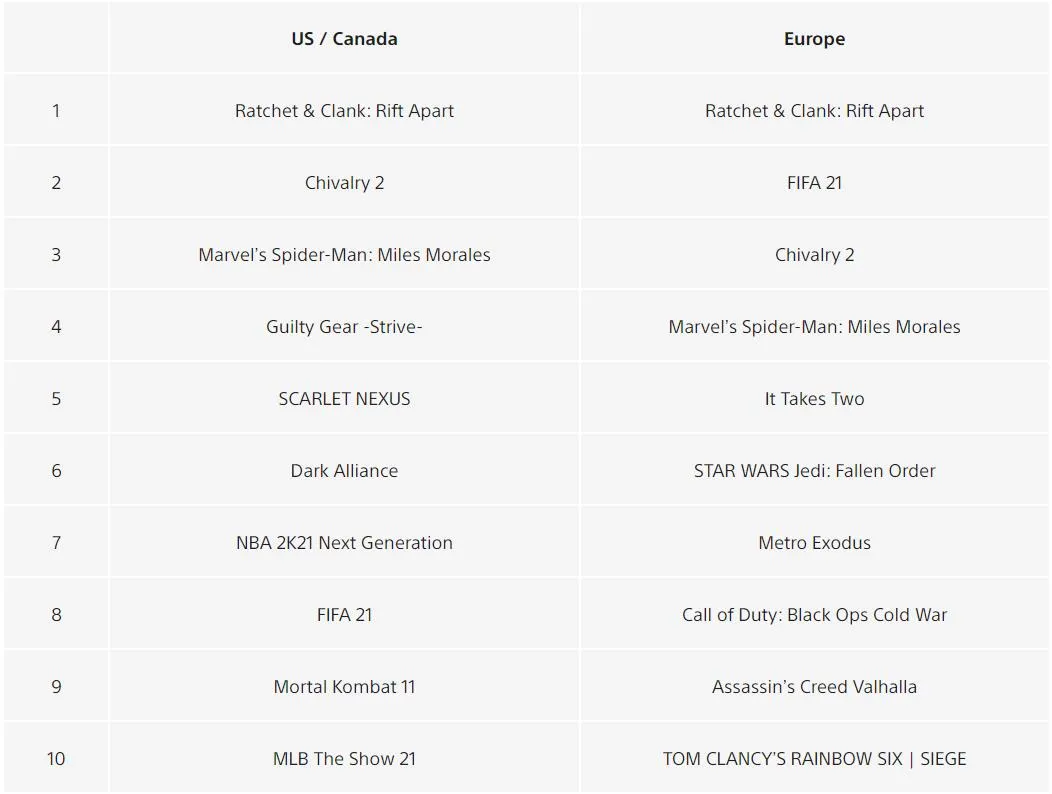Screen dimensions: 1052x794
Task: Select Ratchet & Clank in Europe column
Action: [814, 111]
